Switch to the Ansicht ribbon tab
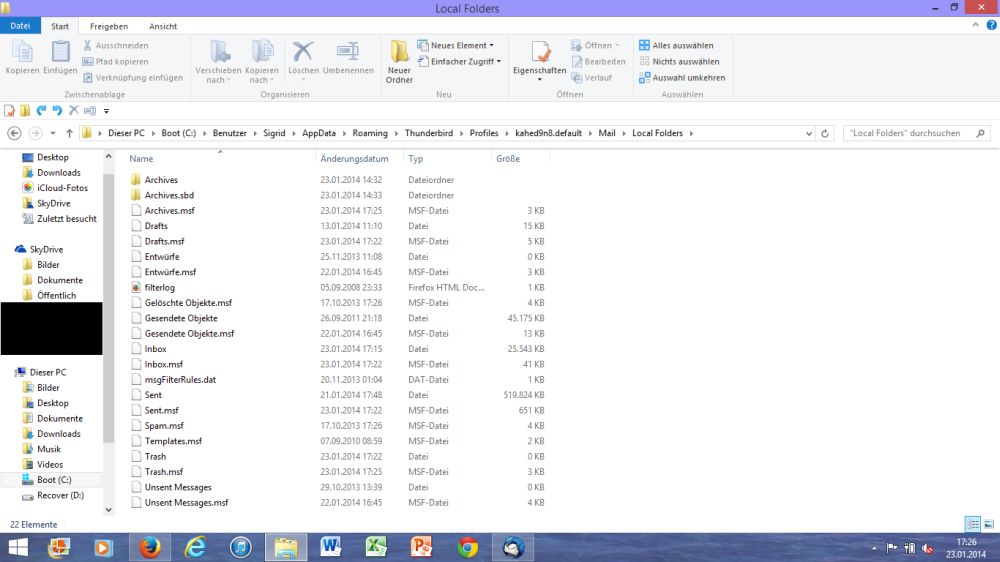 [x=163, y=26]
